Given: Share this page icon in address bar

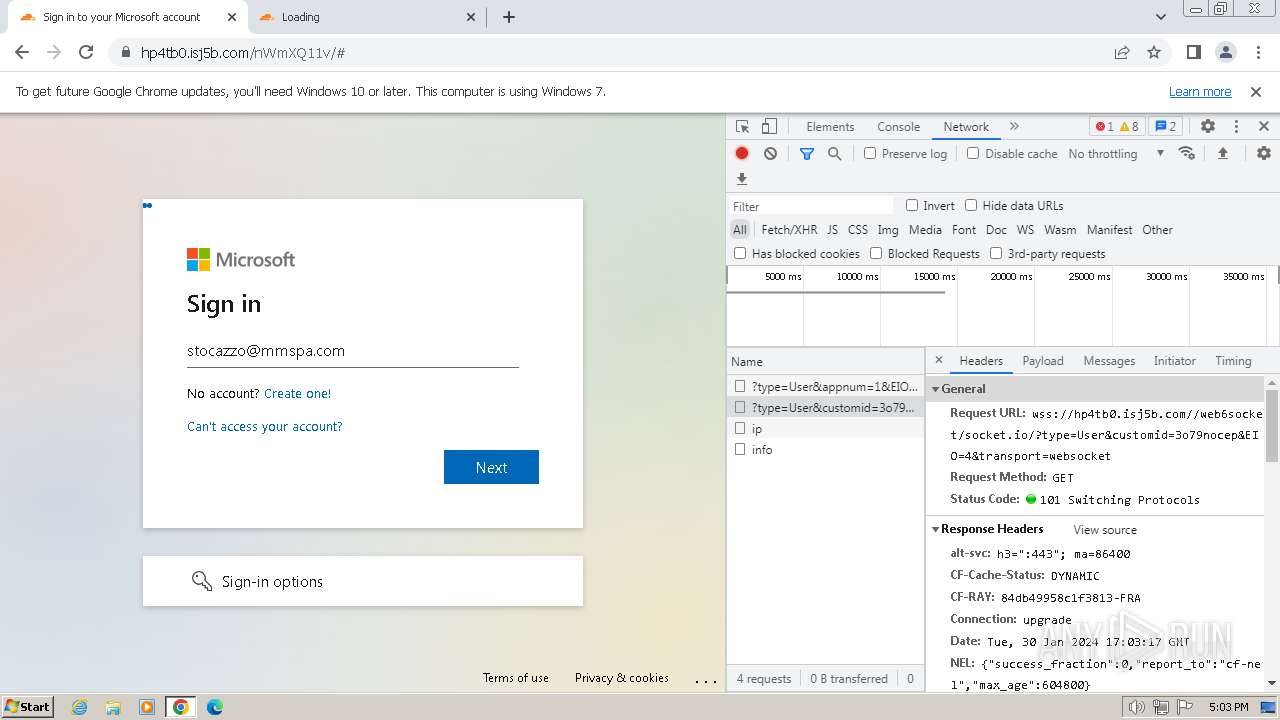Looking at the screenshot, I should 1122,52.
